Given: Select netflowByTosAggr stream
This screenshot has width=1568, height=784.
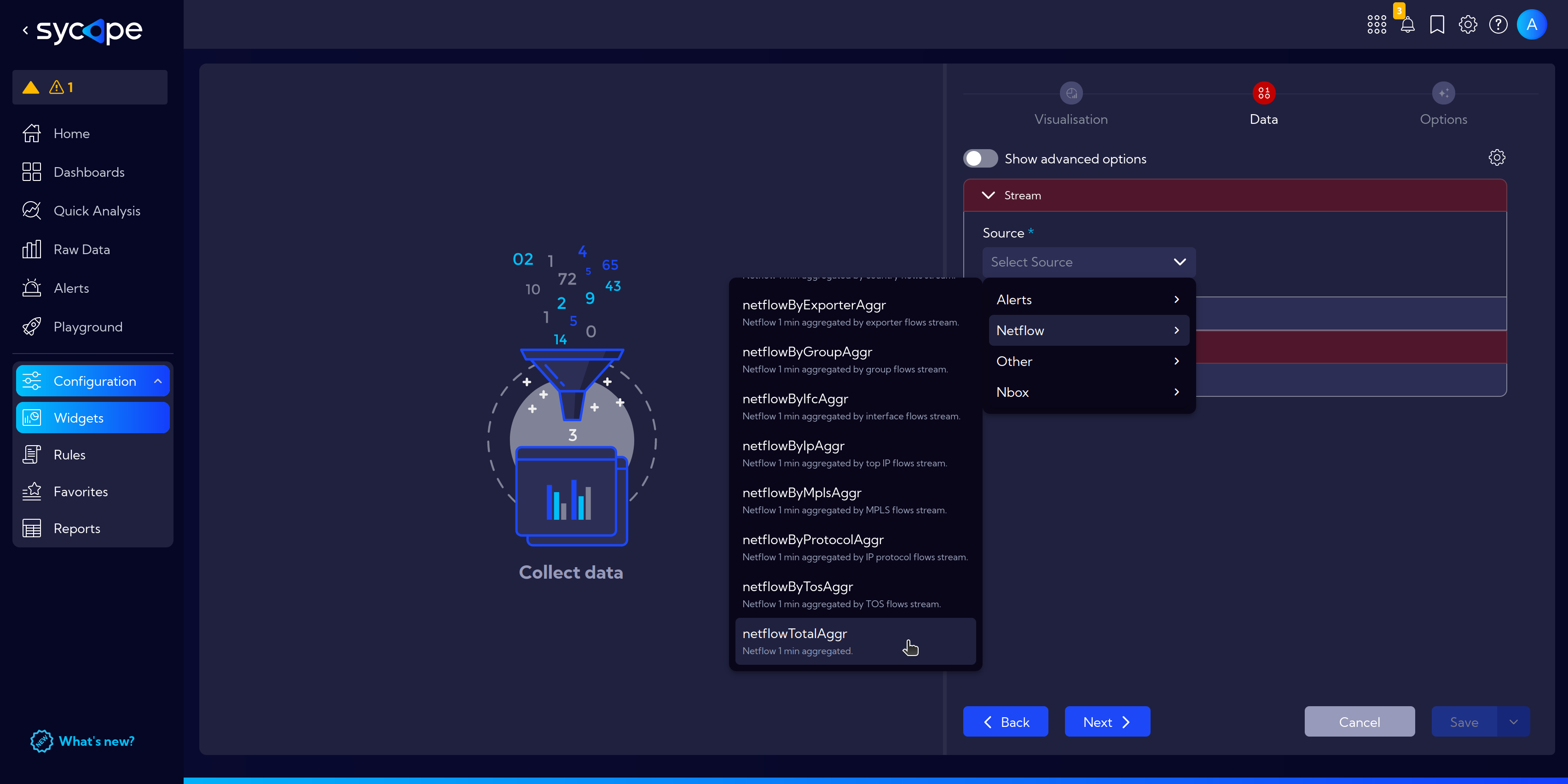Looking at the screenshot, I should 855,594.
